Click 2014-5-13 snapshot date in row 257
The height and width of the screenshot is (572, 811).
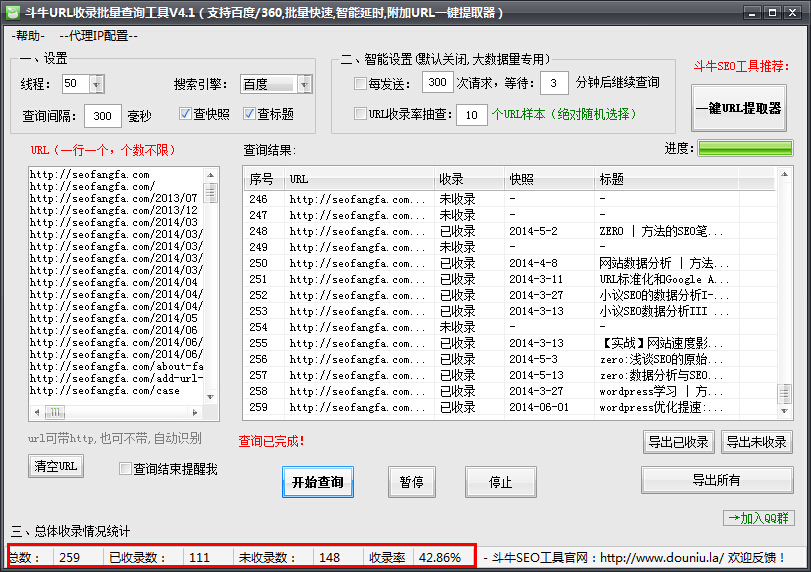535,375
